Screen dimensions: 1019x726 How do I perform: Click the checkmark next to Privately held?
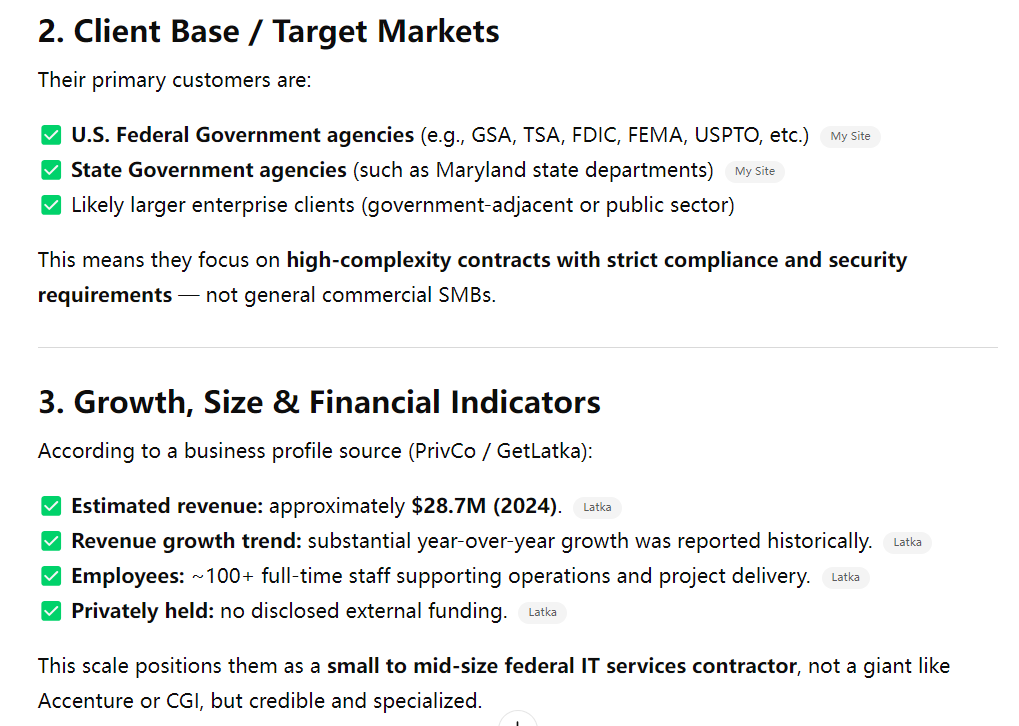coord(51,611)
